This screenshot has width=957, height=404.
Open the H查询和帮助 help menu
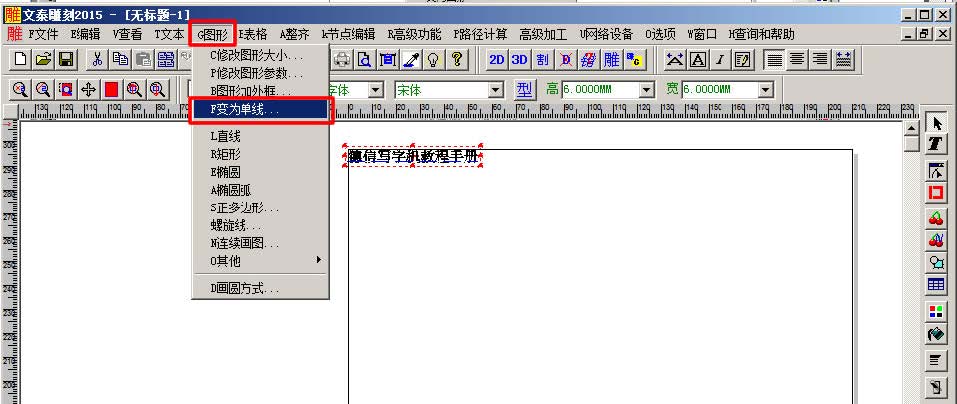(762, 34)
